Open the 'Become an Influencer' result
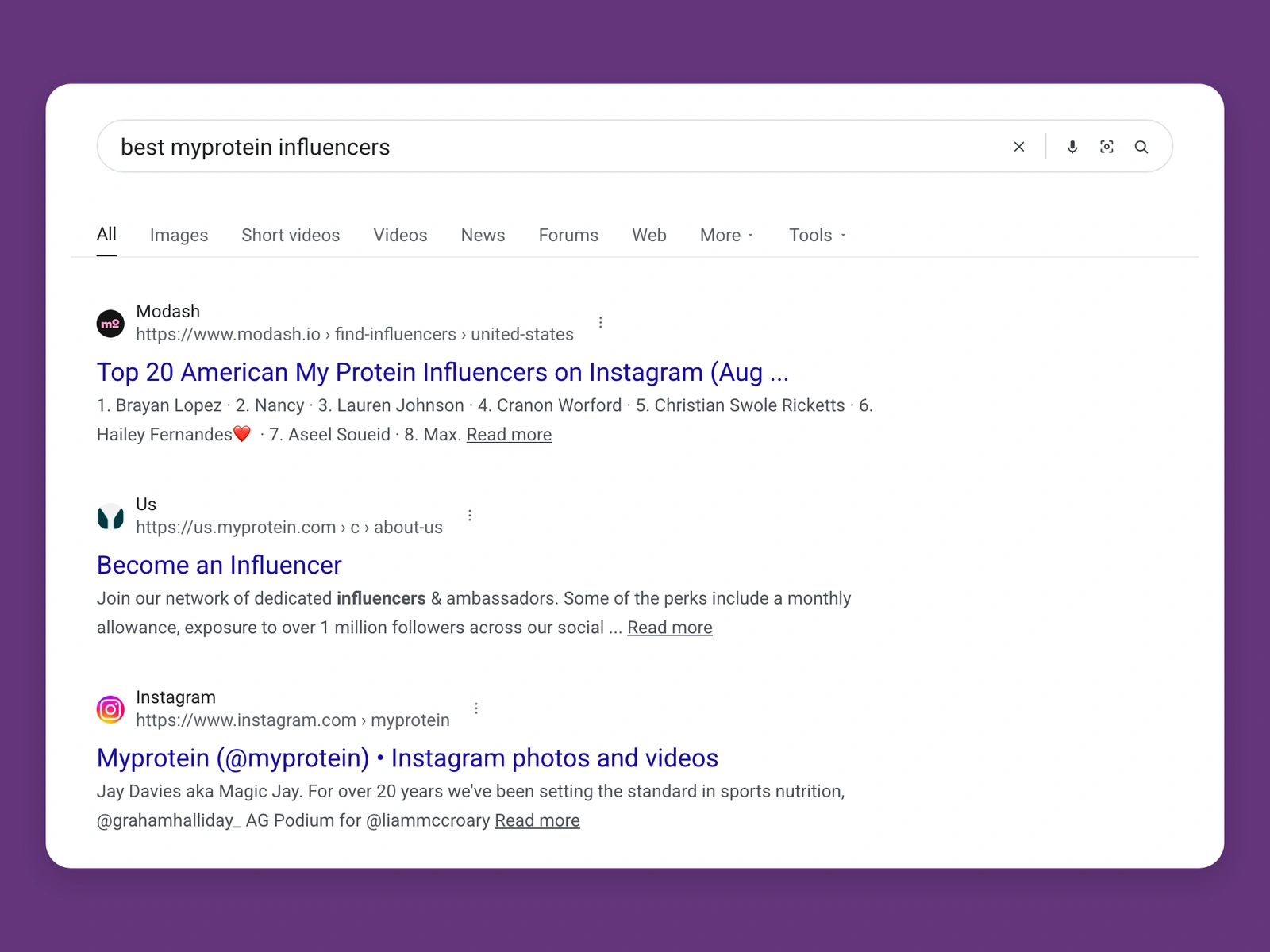This screenshot has height=952, width=1270. tap(219, 565)
